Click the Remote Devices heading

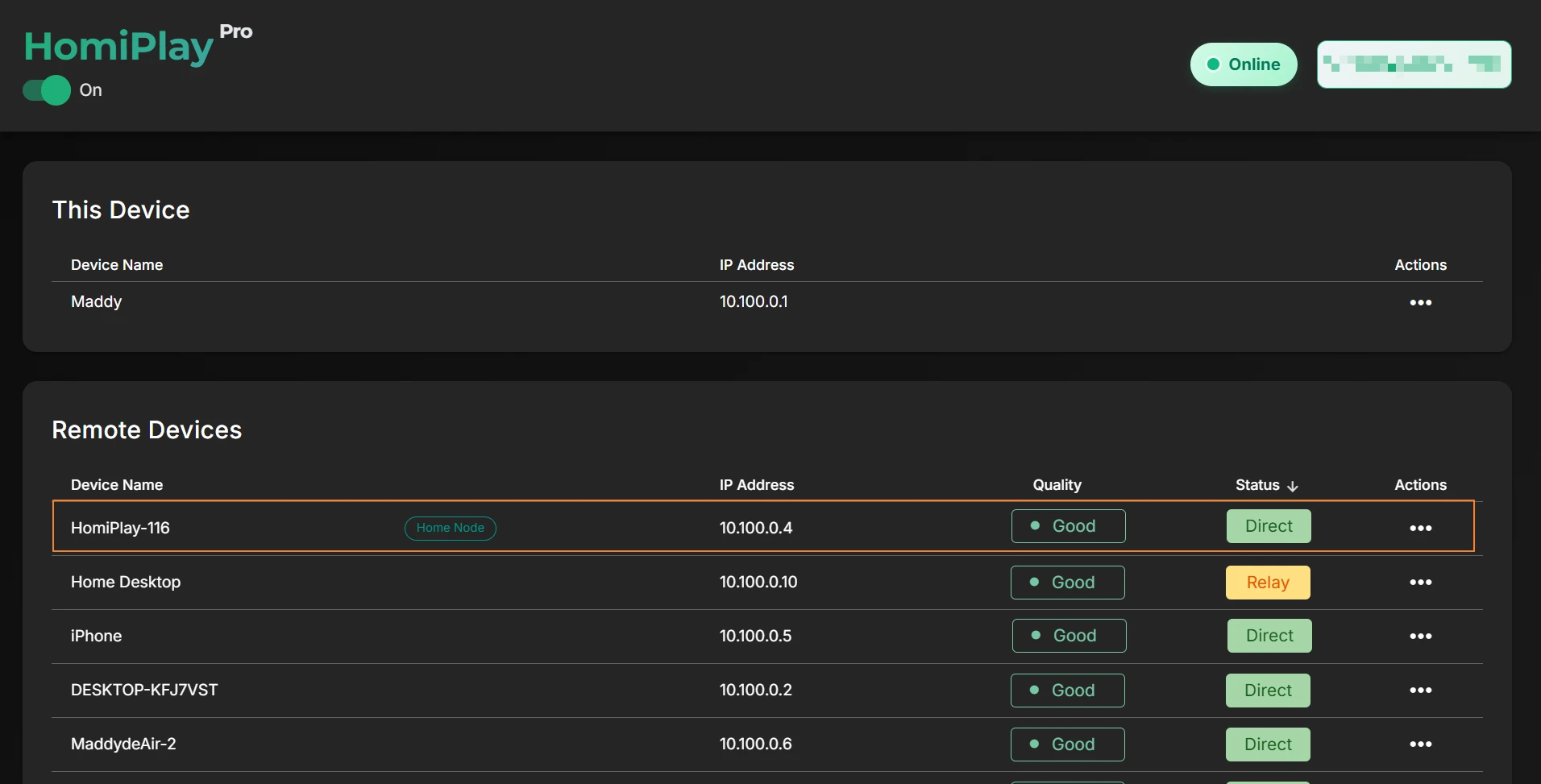click(147, 429)
